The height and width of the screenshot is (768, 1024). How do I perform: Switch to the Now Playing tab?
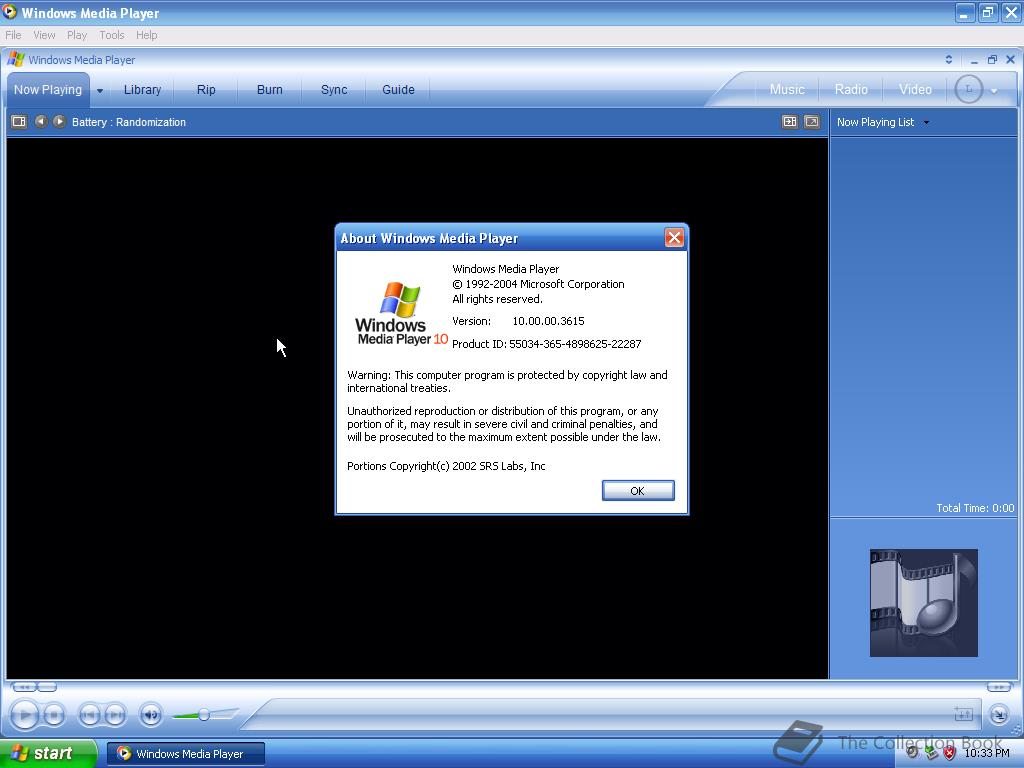(x=48, y=90)
